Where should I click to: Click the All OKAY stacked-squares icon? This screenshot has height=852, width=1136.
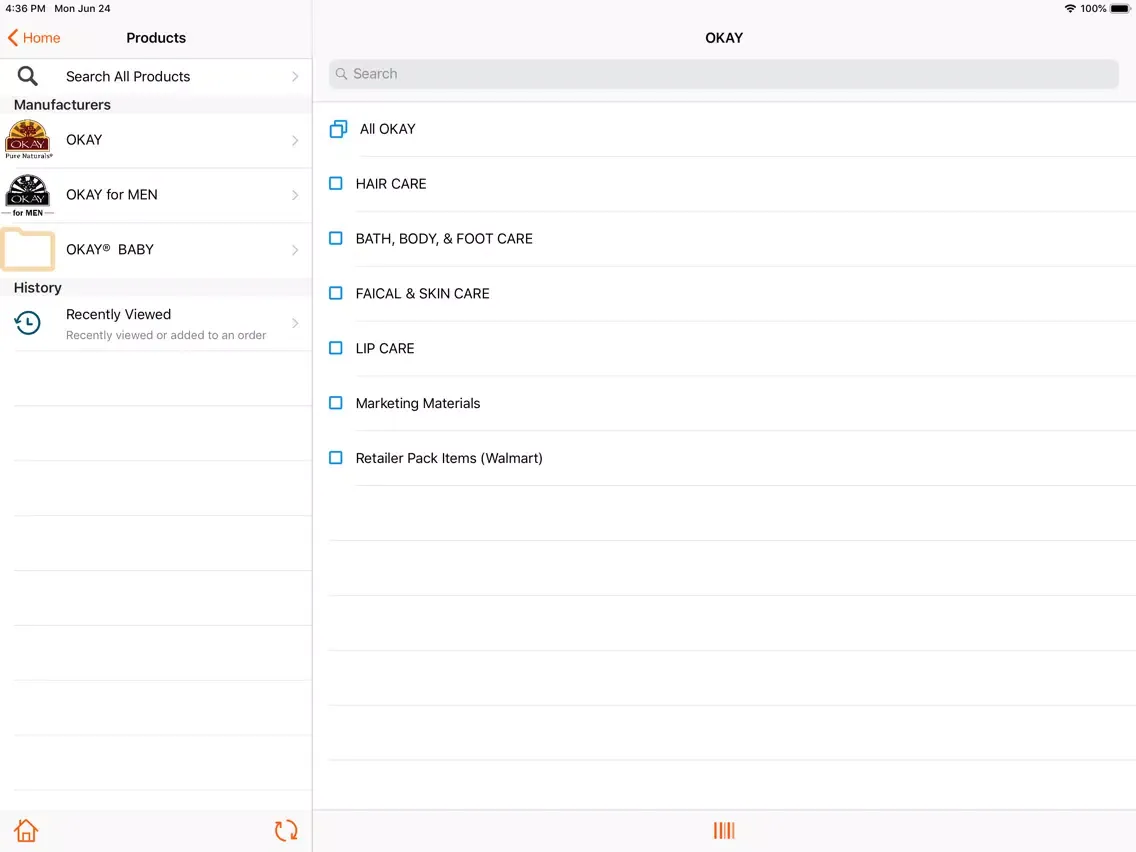coord(338,129)
